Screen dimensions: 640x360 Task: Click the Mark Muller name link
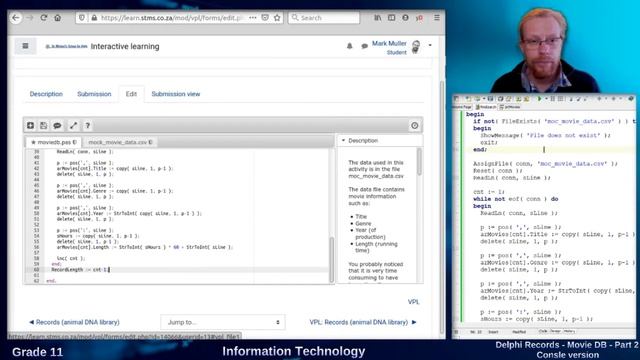point(389,43)
